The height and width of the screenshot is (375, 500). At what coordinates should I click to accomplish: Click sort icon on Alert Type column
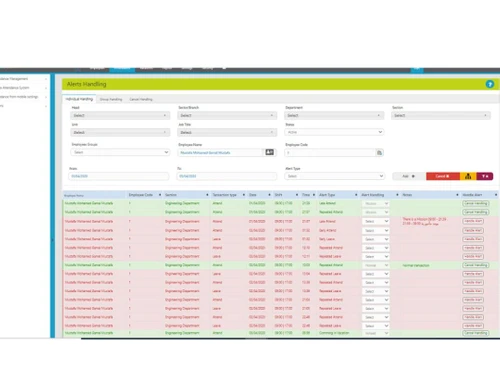click(x=356, y=195)
